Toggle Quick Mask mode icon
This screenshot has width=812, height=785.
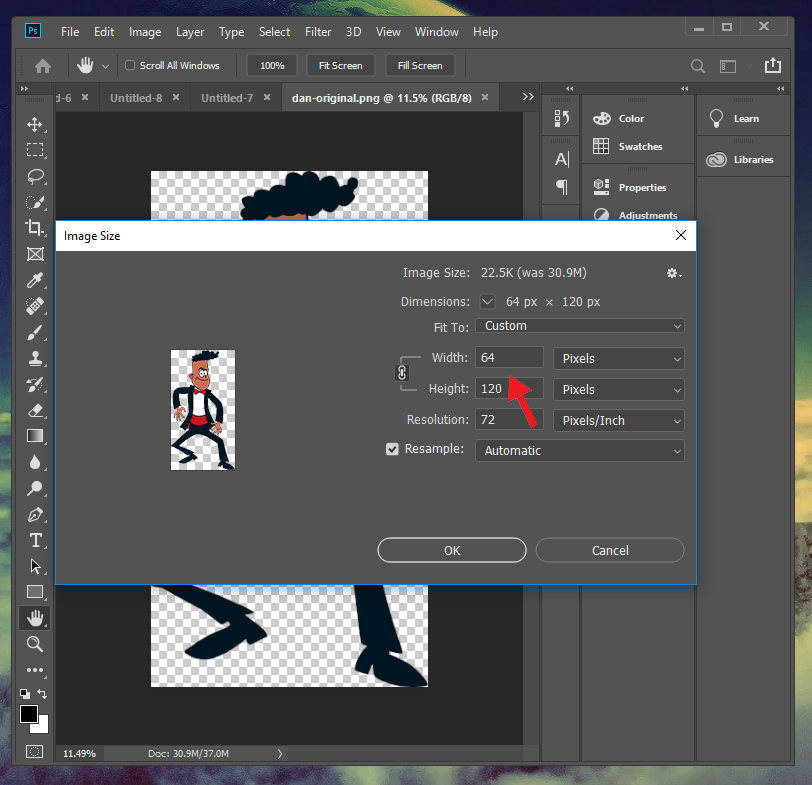pyautogui.click(x=35, y=752)
